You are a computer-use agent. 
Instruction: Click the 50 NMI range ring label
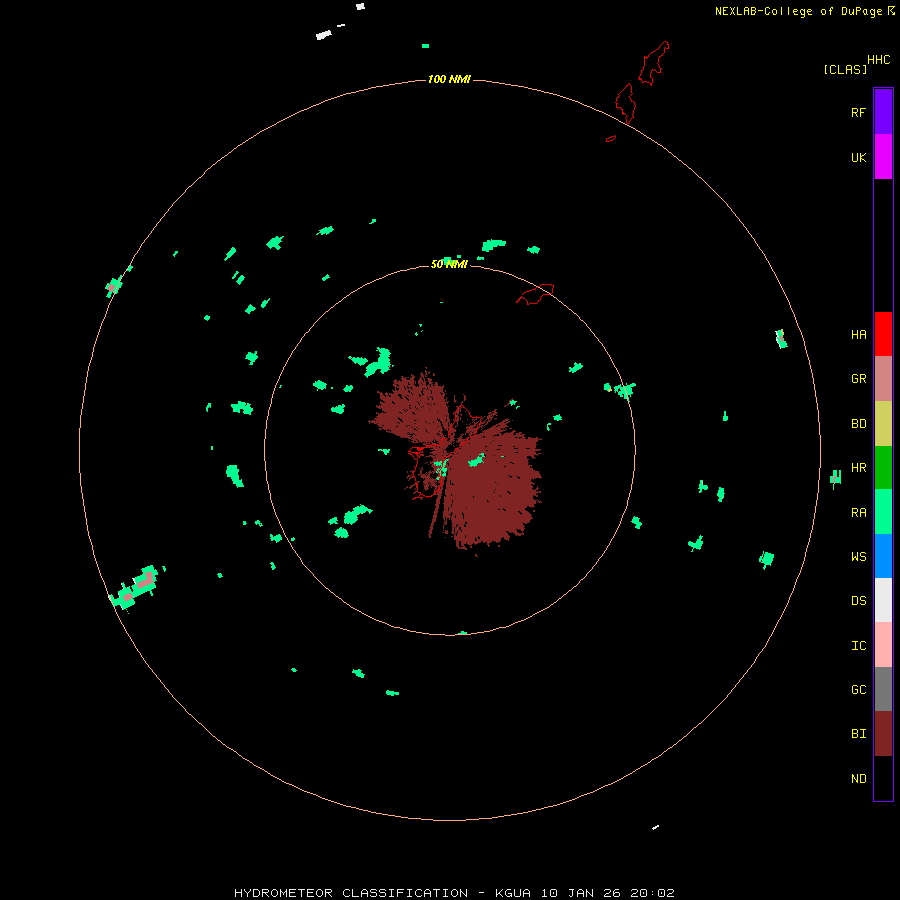[449, 264]
